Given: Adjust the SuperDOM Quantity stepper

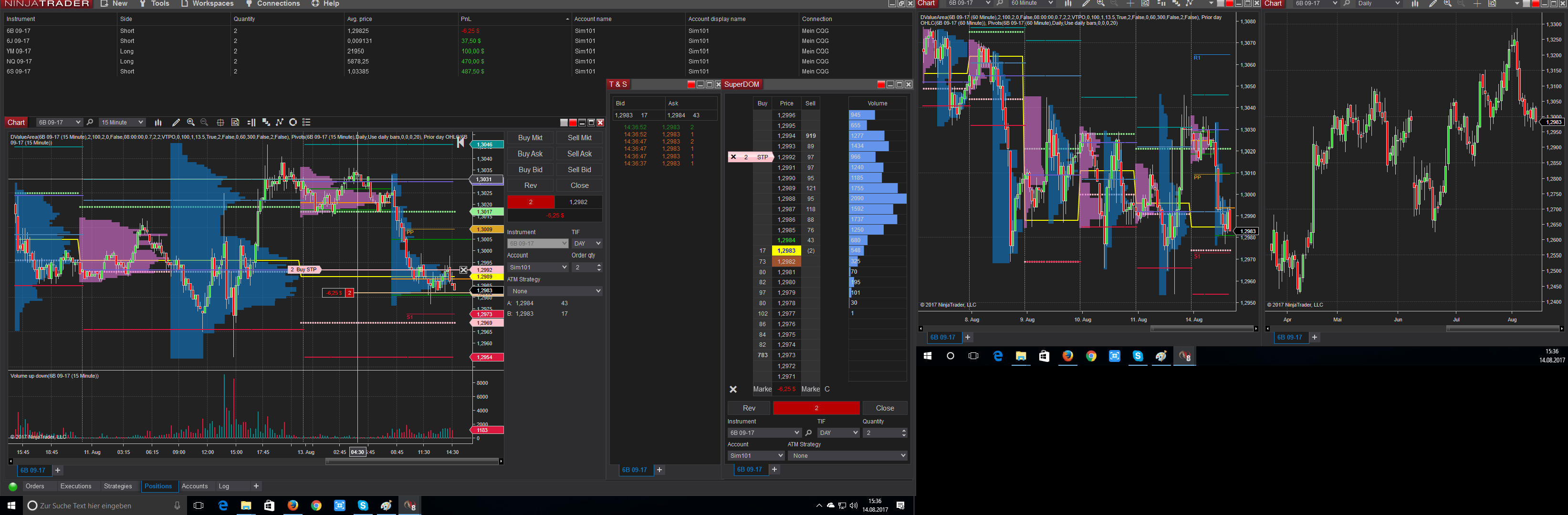Looking at the screenshot, I should tap(903, 433).
